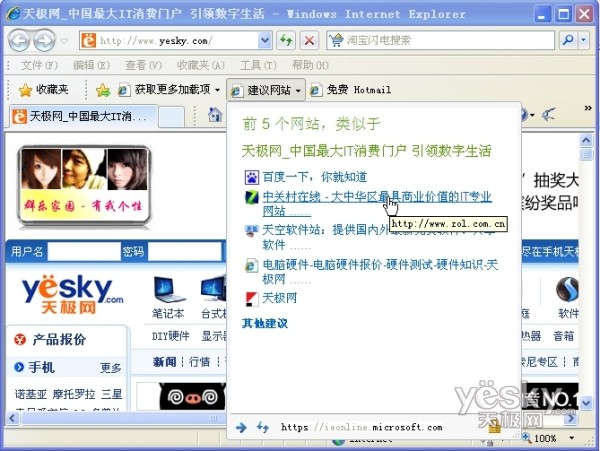The width and height of the screenshot is (600, 451).
Task: Open the 文件(F) menu
Action: pos(39,65)
